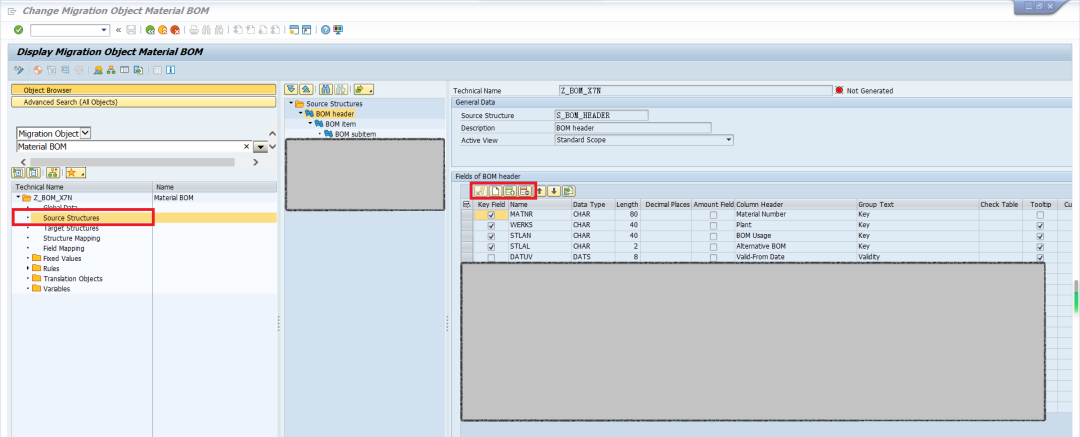Collapse the BOM header tree node
Screen dimensions: 1080x437
pos(301,114)
